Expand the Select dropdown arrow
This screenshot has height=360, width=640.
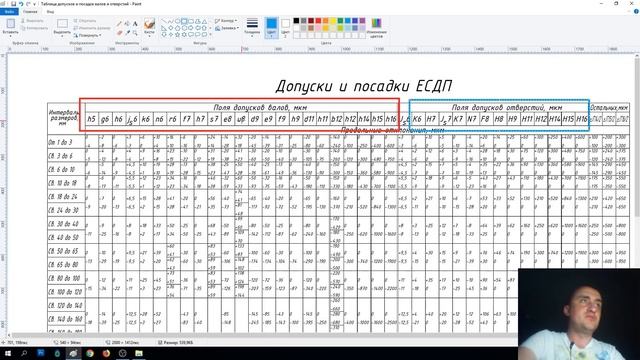(x=62, y=36)
